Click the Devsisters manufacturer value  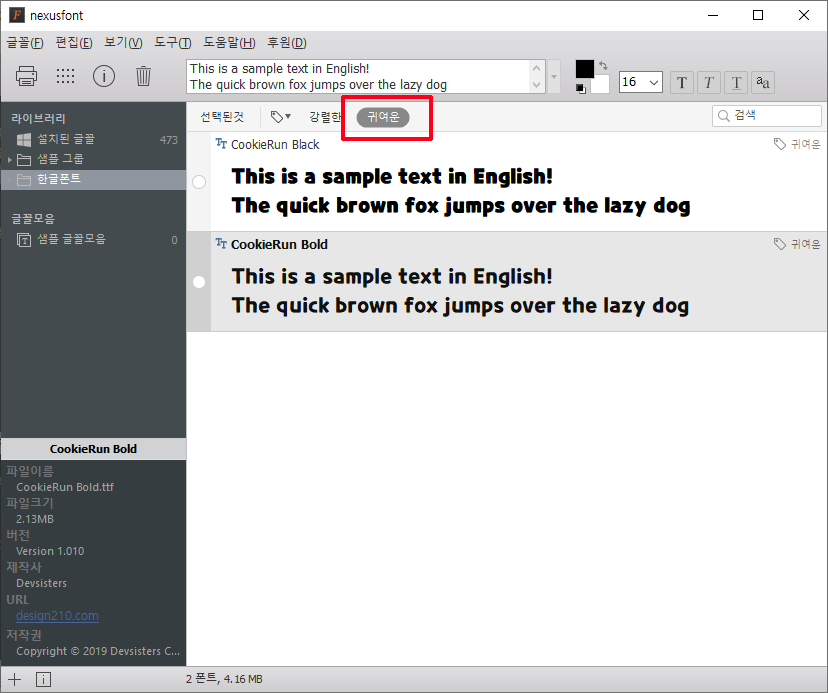tap(42, 583)
